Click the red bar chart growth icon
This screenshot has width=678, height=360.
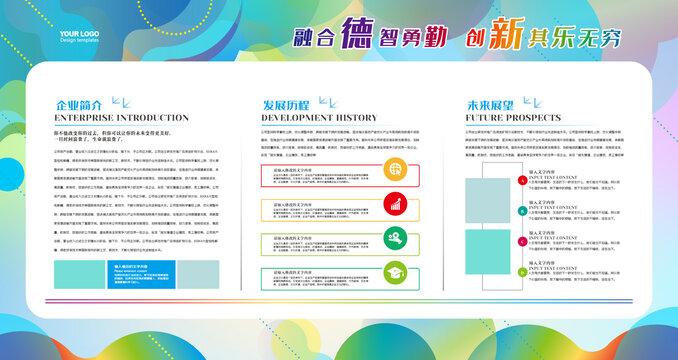pos(395,204)
